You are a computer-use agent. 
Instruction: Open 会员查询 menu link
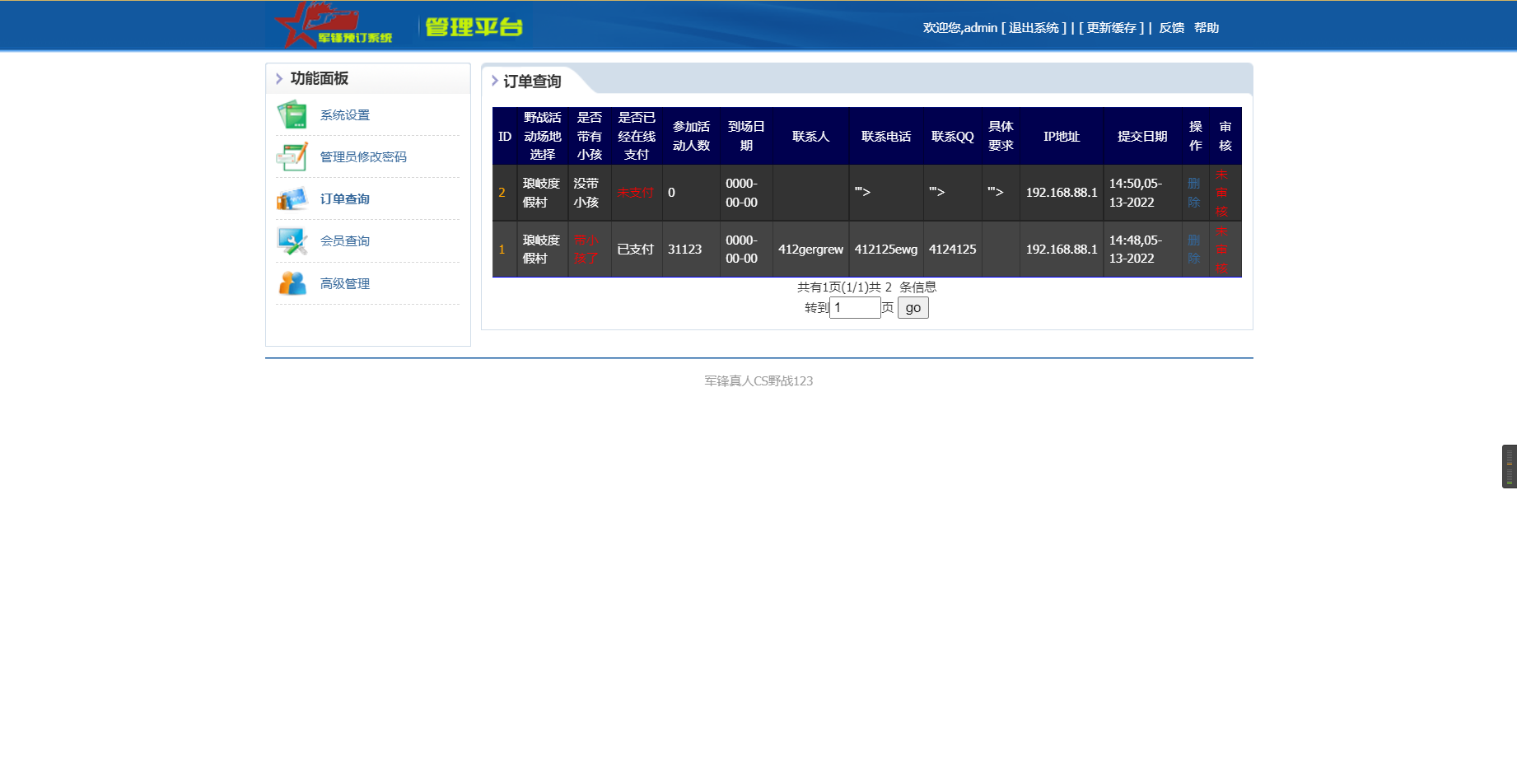click(345, 241)
